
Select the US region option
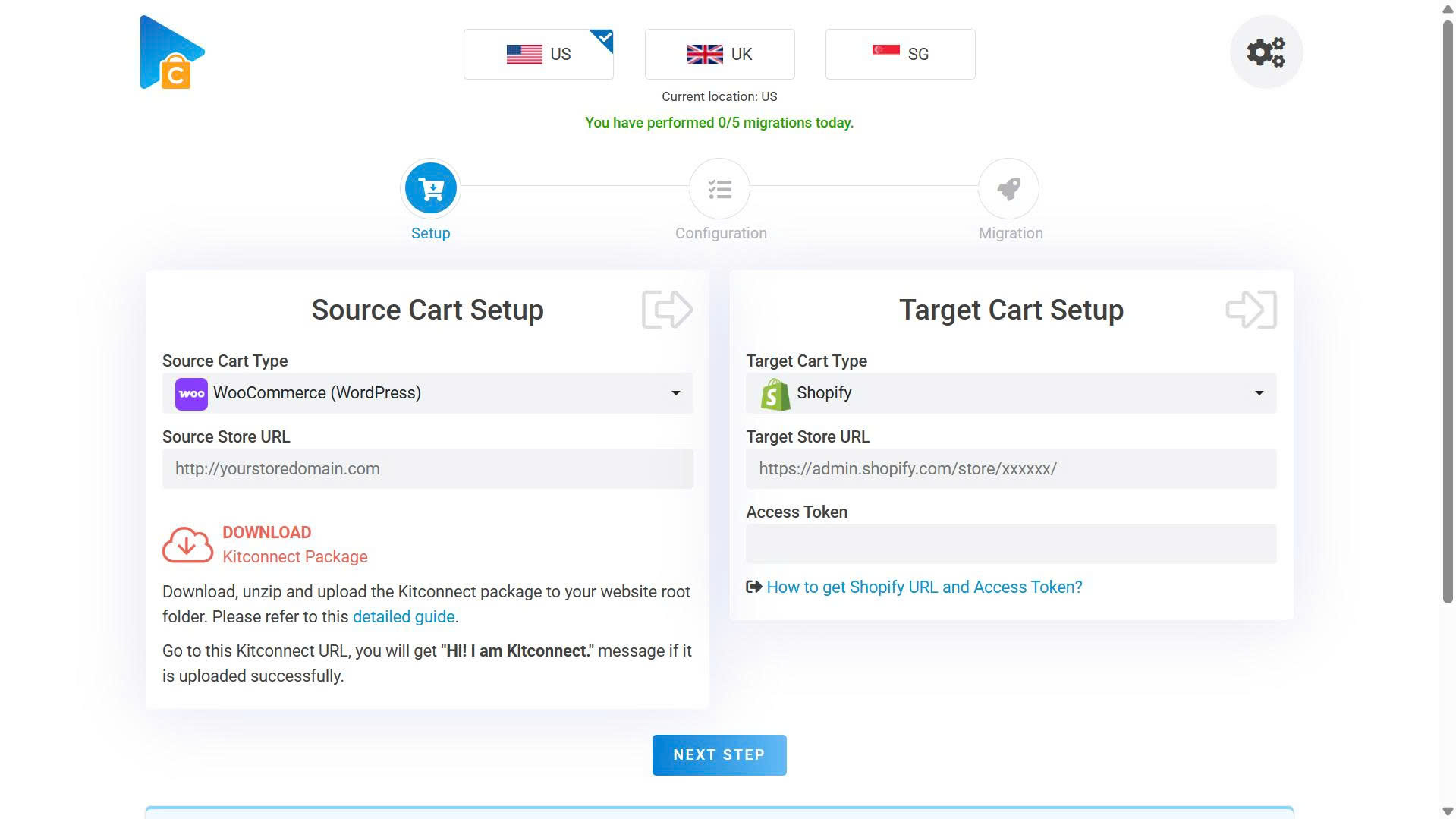[x=538, y=54]
